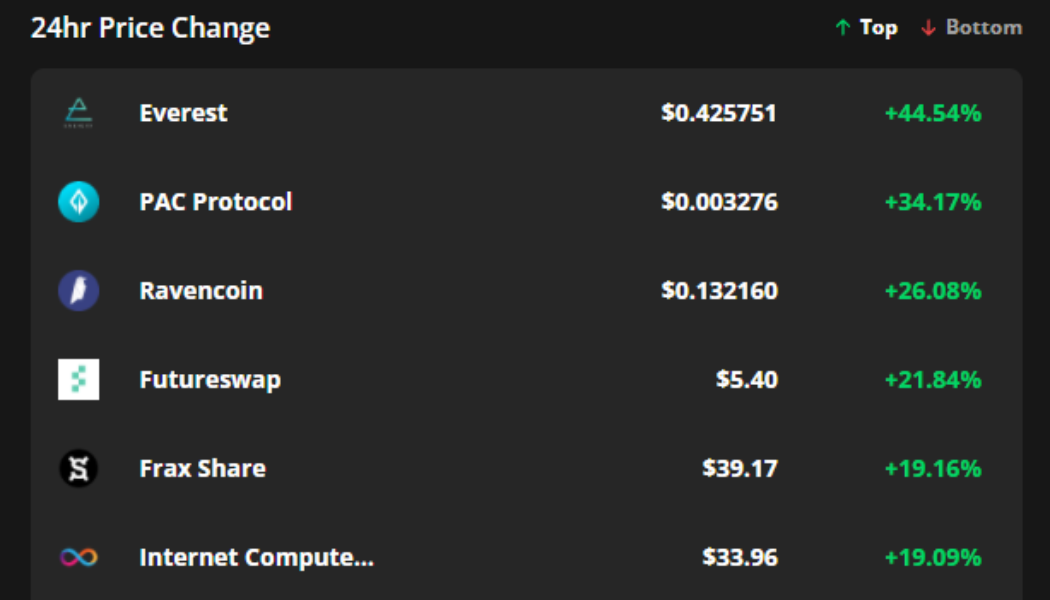The image size is (1050, 600).
Task: Click the Everest coin logo icon
Action: coord(78,113)
